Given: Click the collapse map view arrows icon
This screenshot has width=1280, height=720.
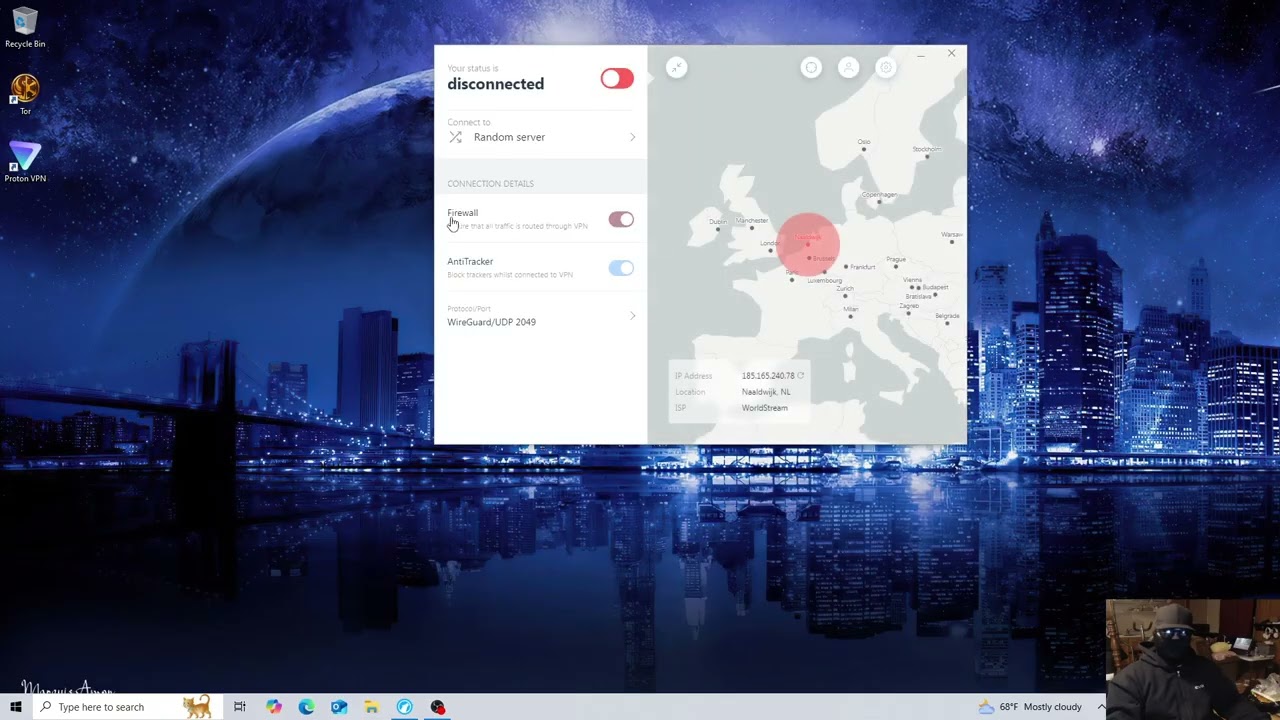Looking at the screenshot, I should point(677,67).
